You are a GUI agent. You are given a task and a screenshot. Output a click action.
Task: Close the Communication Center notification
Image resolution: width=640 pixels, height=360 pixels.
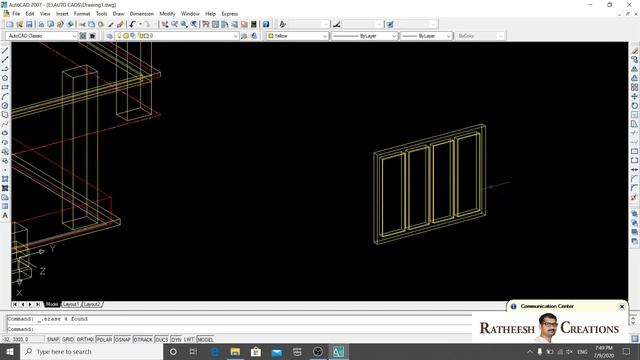click(622, 307)
